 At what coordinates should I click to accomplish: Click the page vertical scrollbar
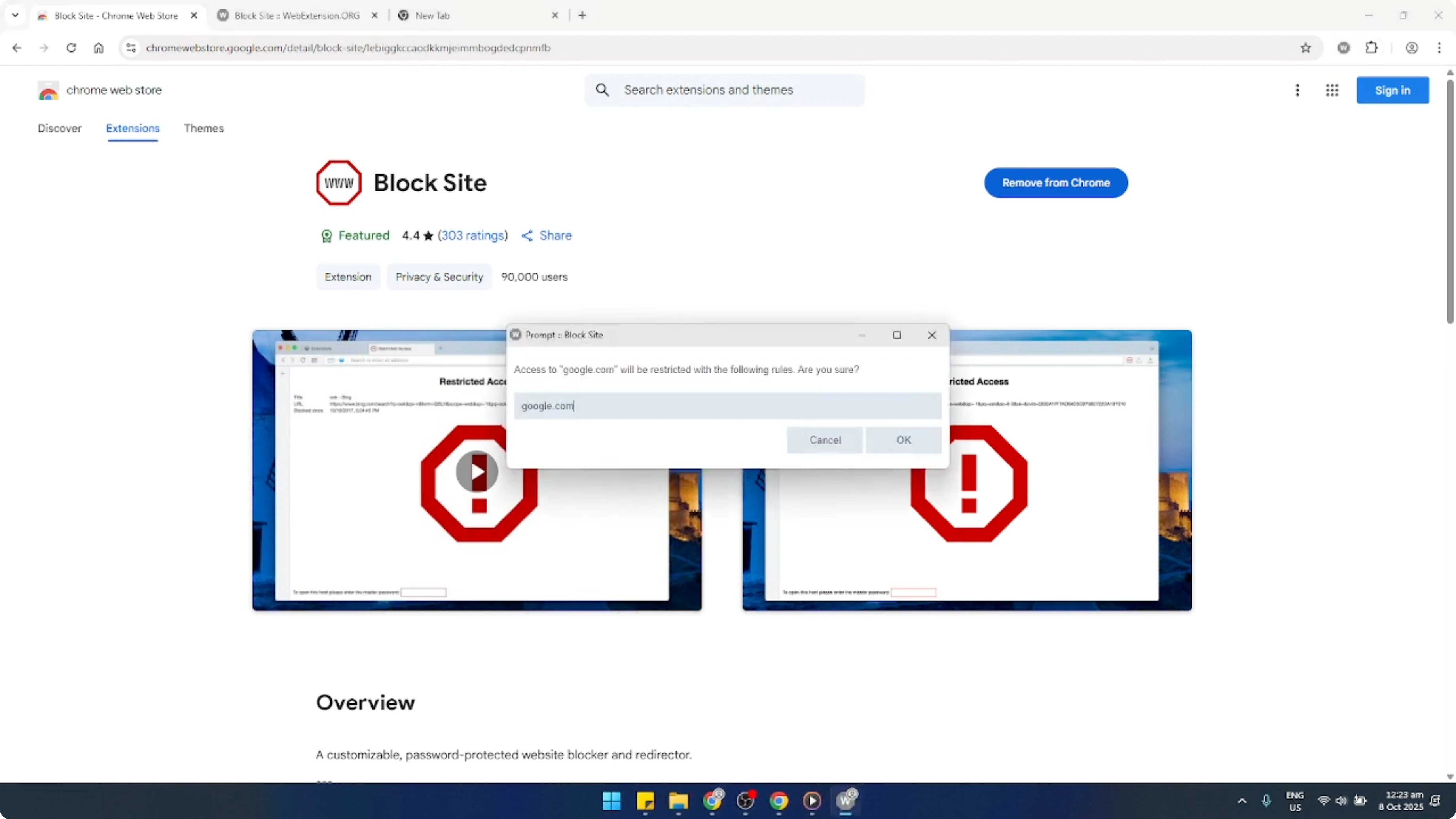[1450, 202]
